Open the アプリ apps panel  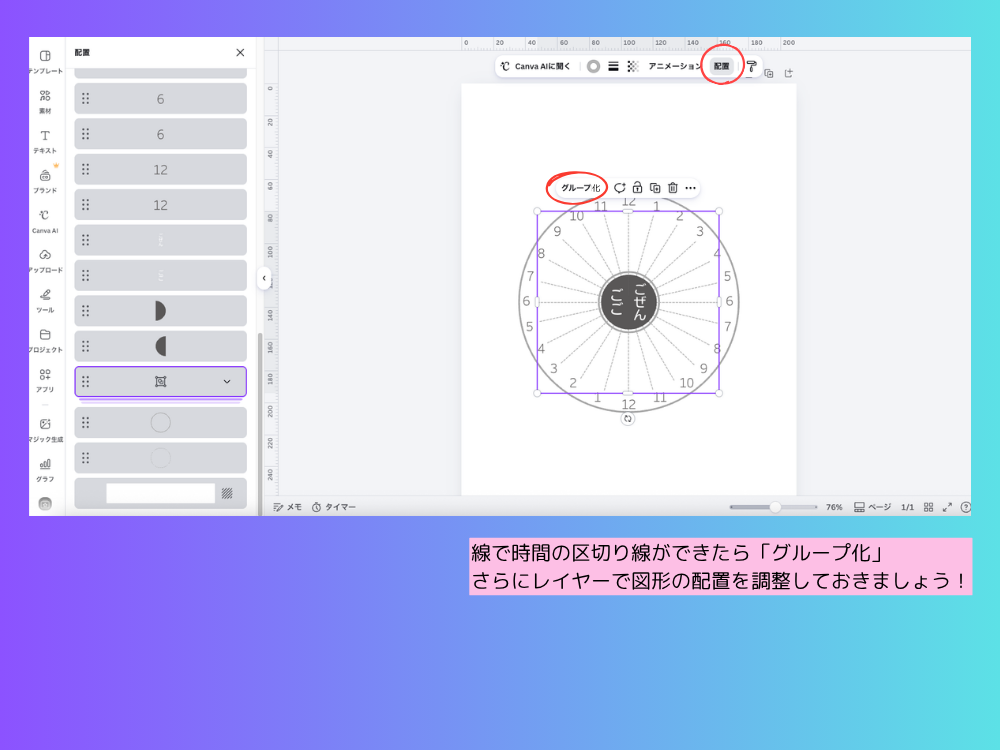coord(45,379)
